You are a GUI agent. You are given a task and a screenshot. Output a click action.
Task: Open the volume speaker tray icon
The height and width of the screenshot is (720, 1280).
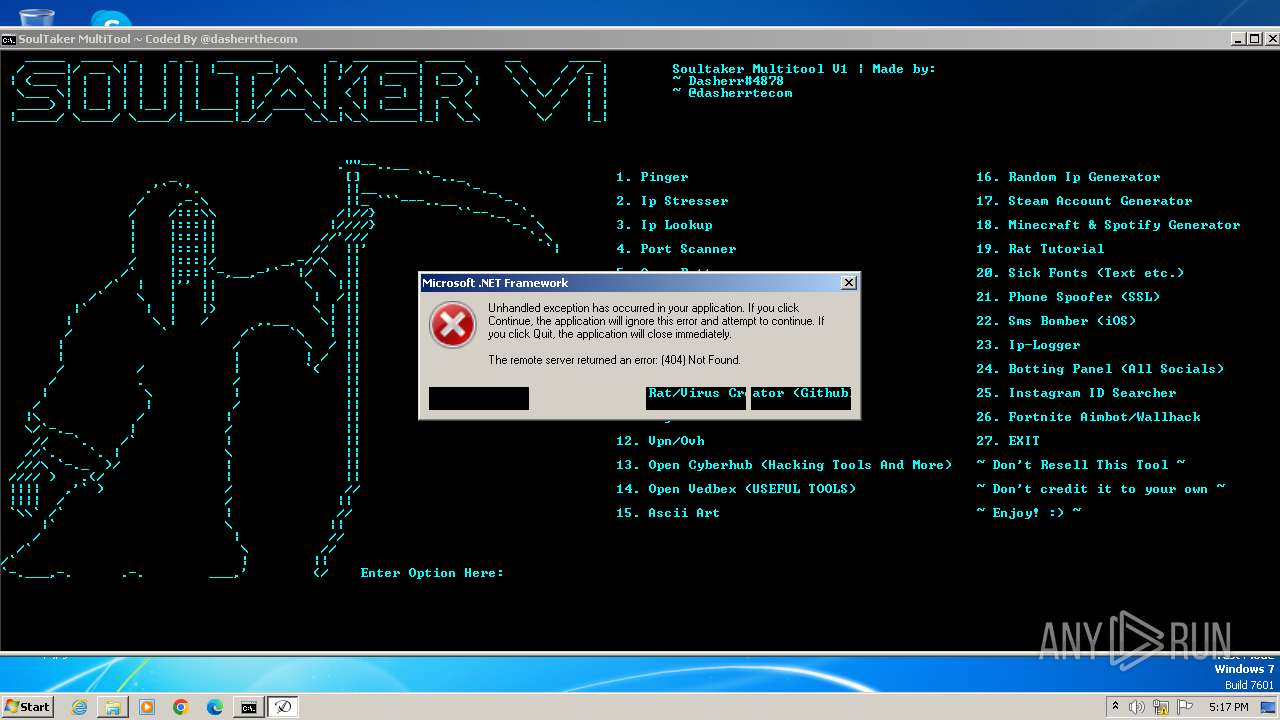[x=1136, y=707]
